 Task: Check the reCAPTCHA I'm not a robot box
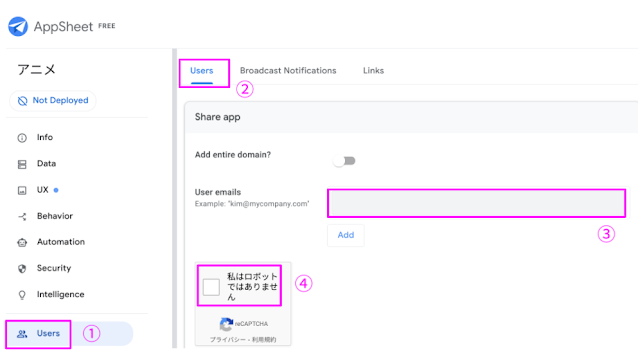(211, 287)
